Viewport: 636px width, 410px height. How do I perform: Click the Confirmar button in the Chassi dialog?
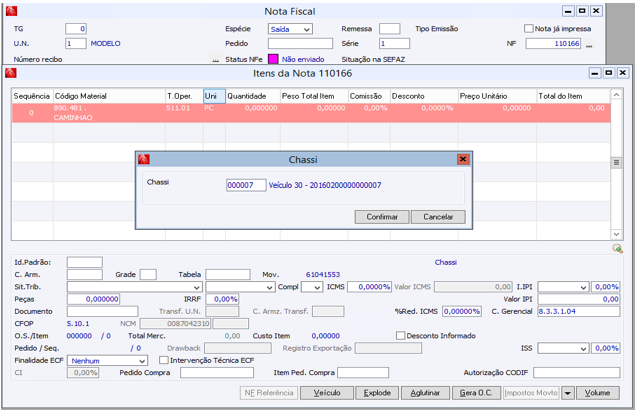[382, 217]
